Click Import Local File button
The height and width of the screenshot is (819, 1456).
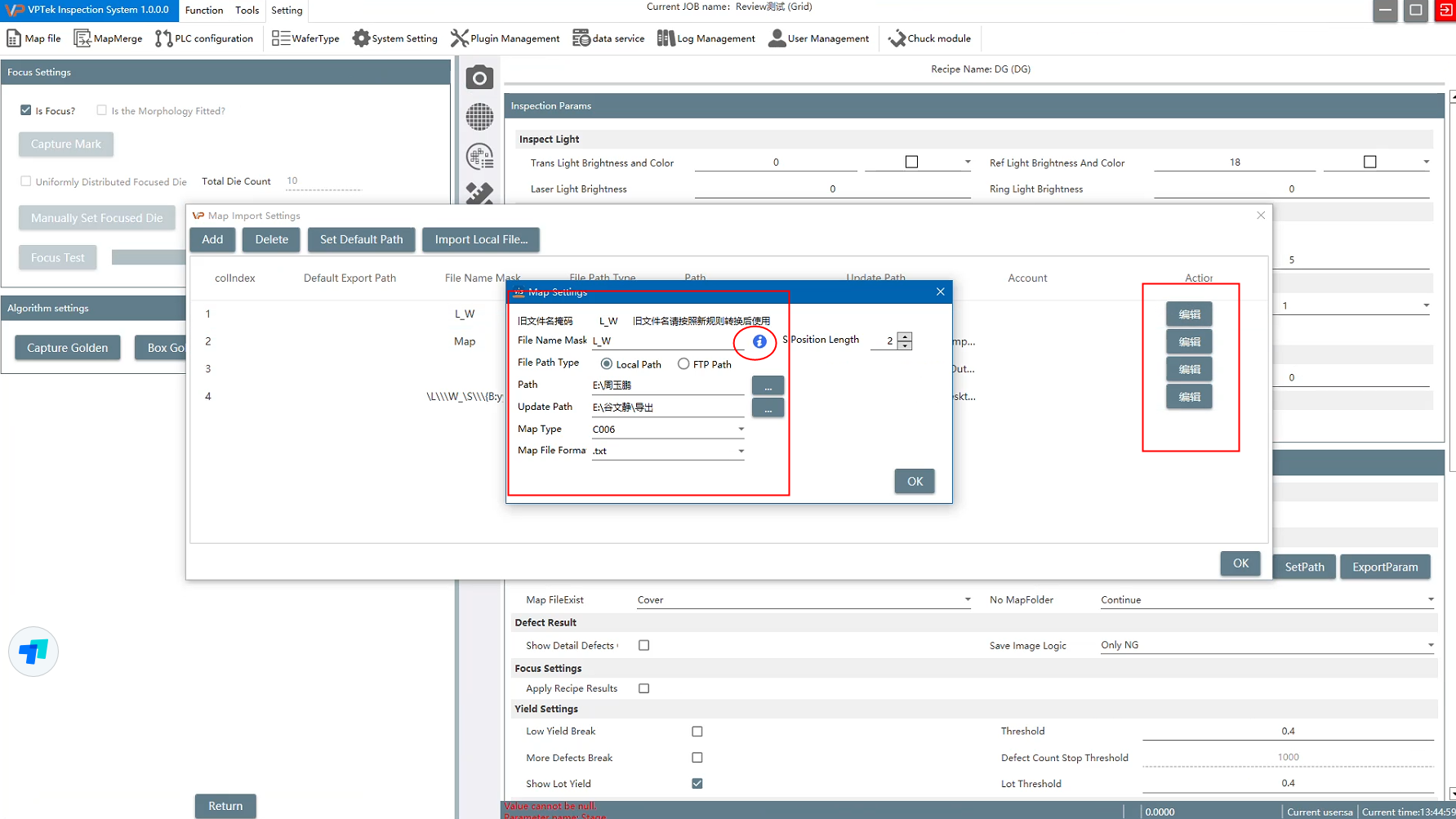click(481, 239)
